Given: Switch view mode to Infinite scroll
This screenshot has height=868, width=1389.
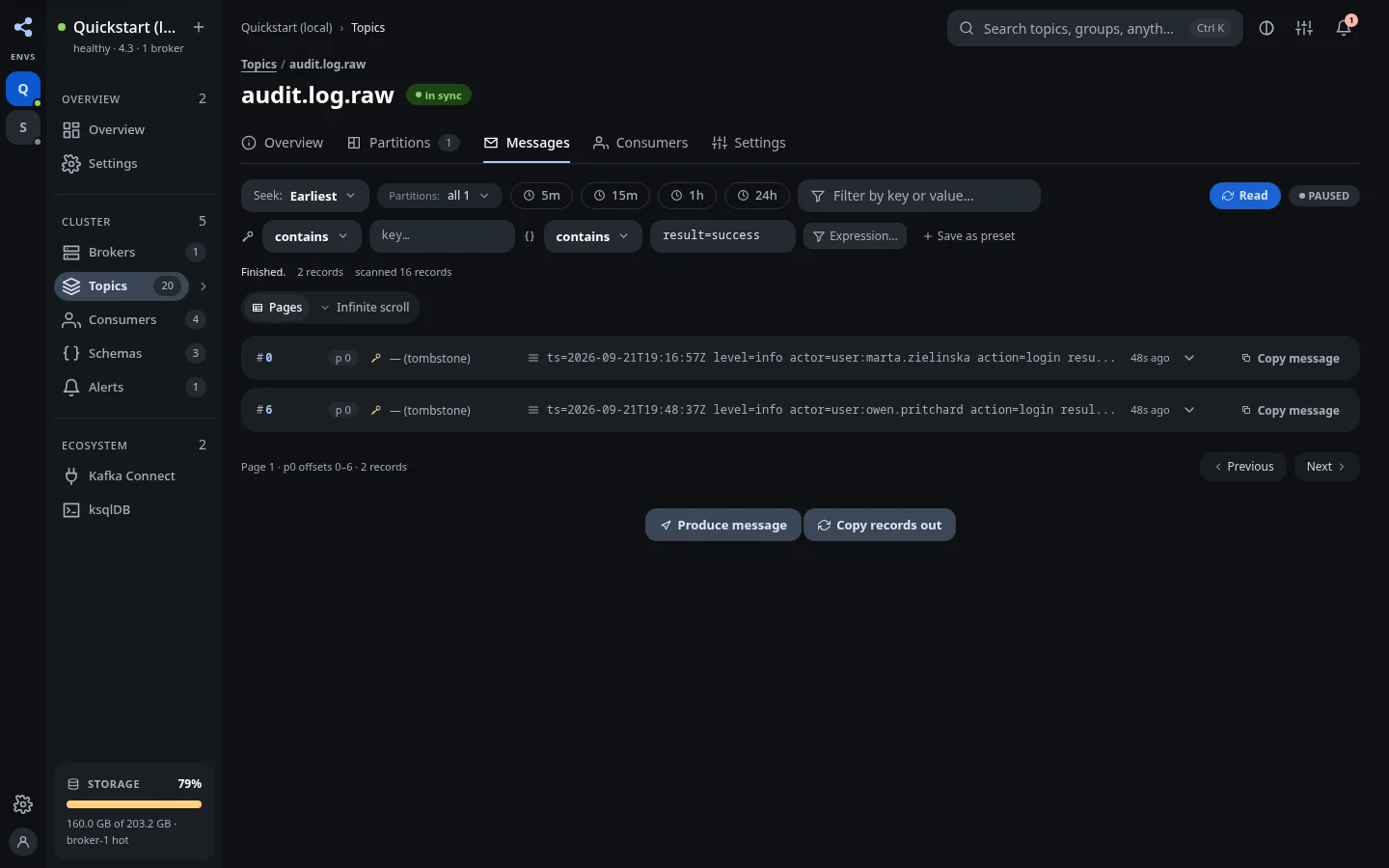Looking at the screenshot, I should tap(365, 308).
